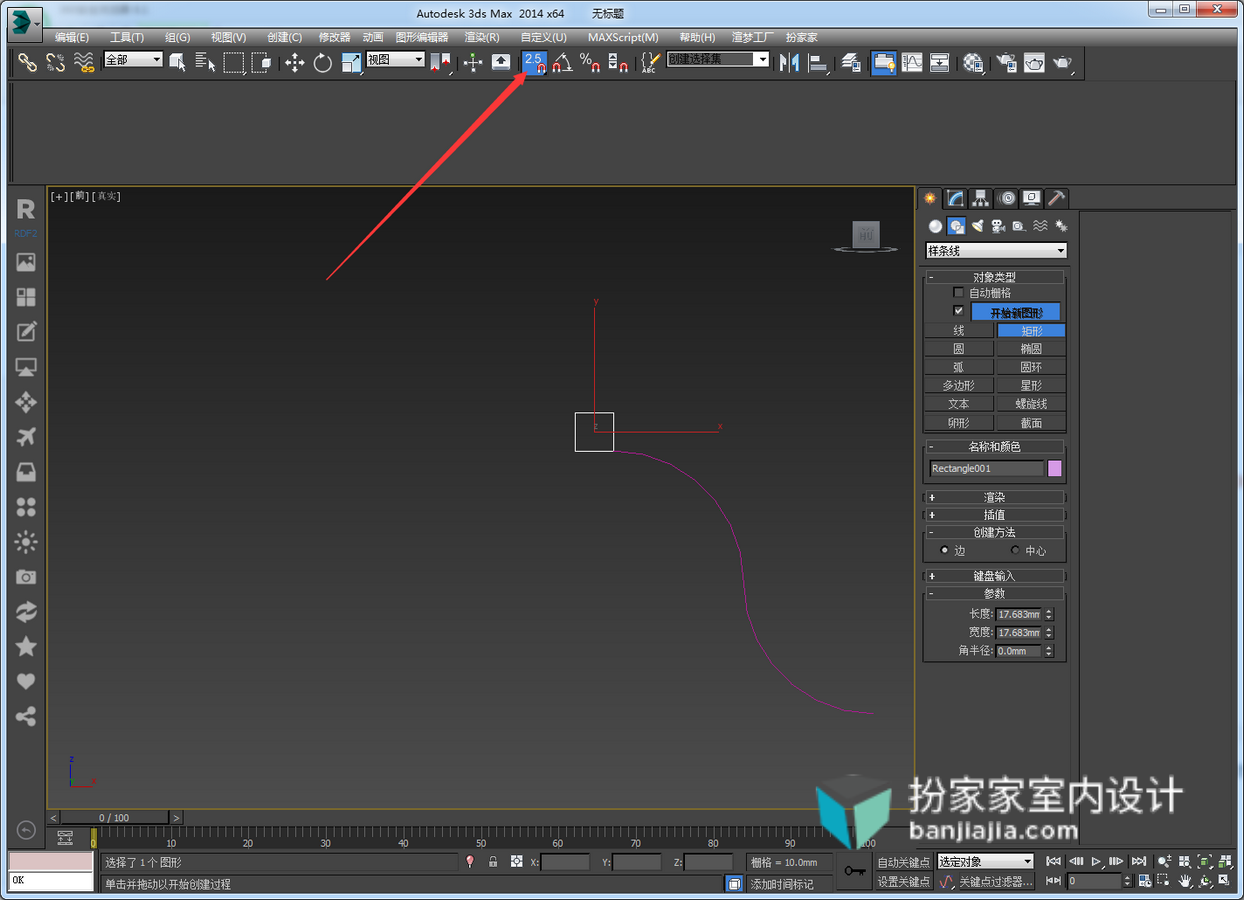Click the ViewCube in viewport
Image resolution: width=1244 pixels, height=900 pixels.
point(866,236)
